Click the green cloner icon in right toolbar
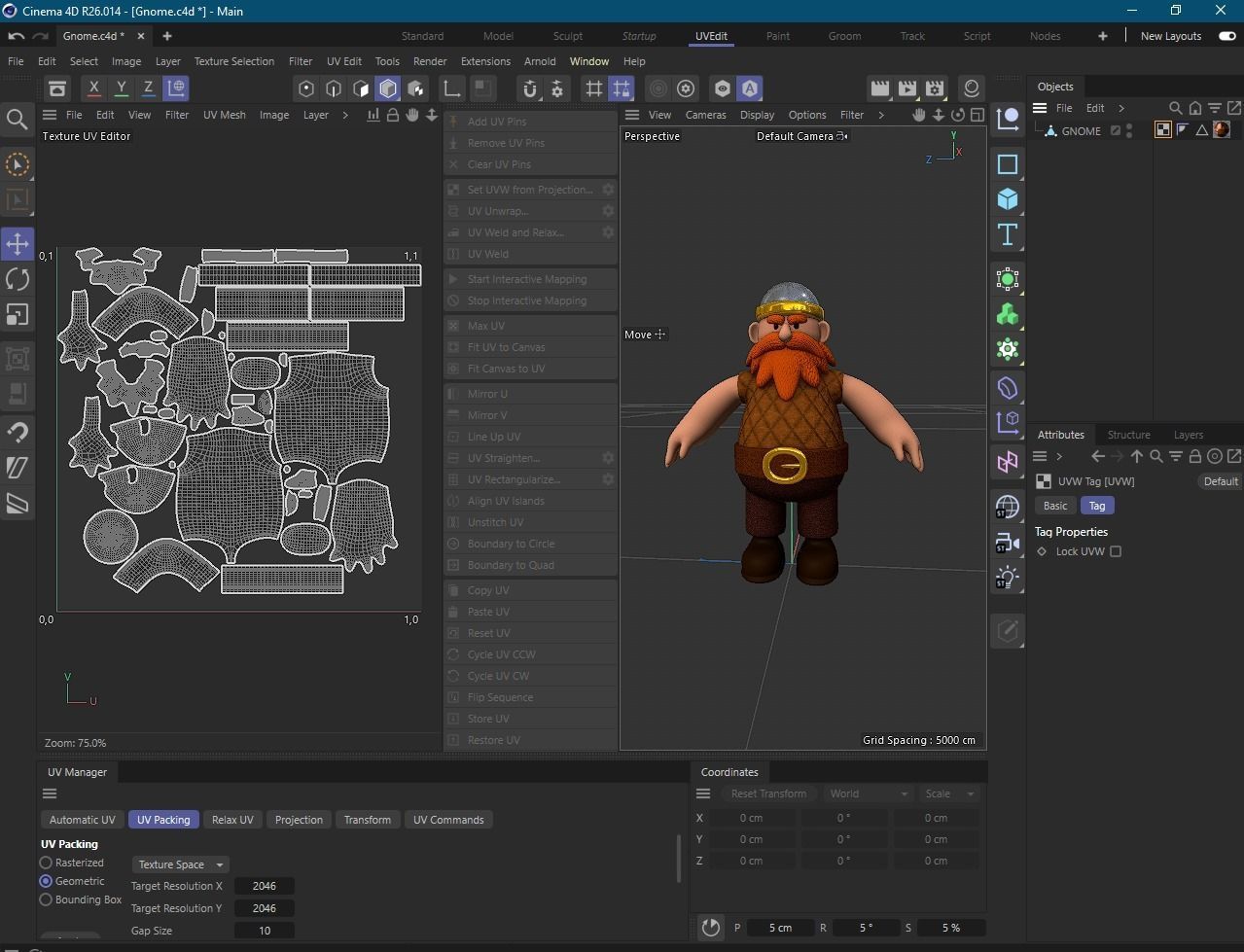This screenshot has width=1244, height=952. [1008, 315]
